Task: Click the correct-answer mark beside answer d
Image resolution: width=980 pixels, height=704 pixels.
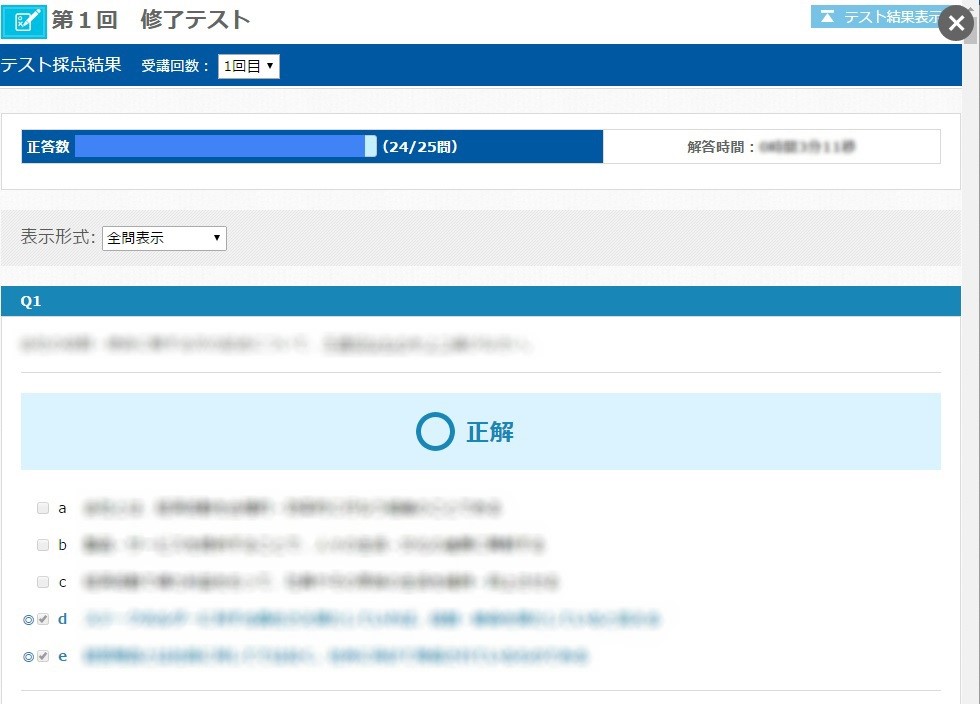Action: 28,620
